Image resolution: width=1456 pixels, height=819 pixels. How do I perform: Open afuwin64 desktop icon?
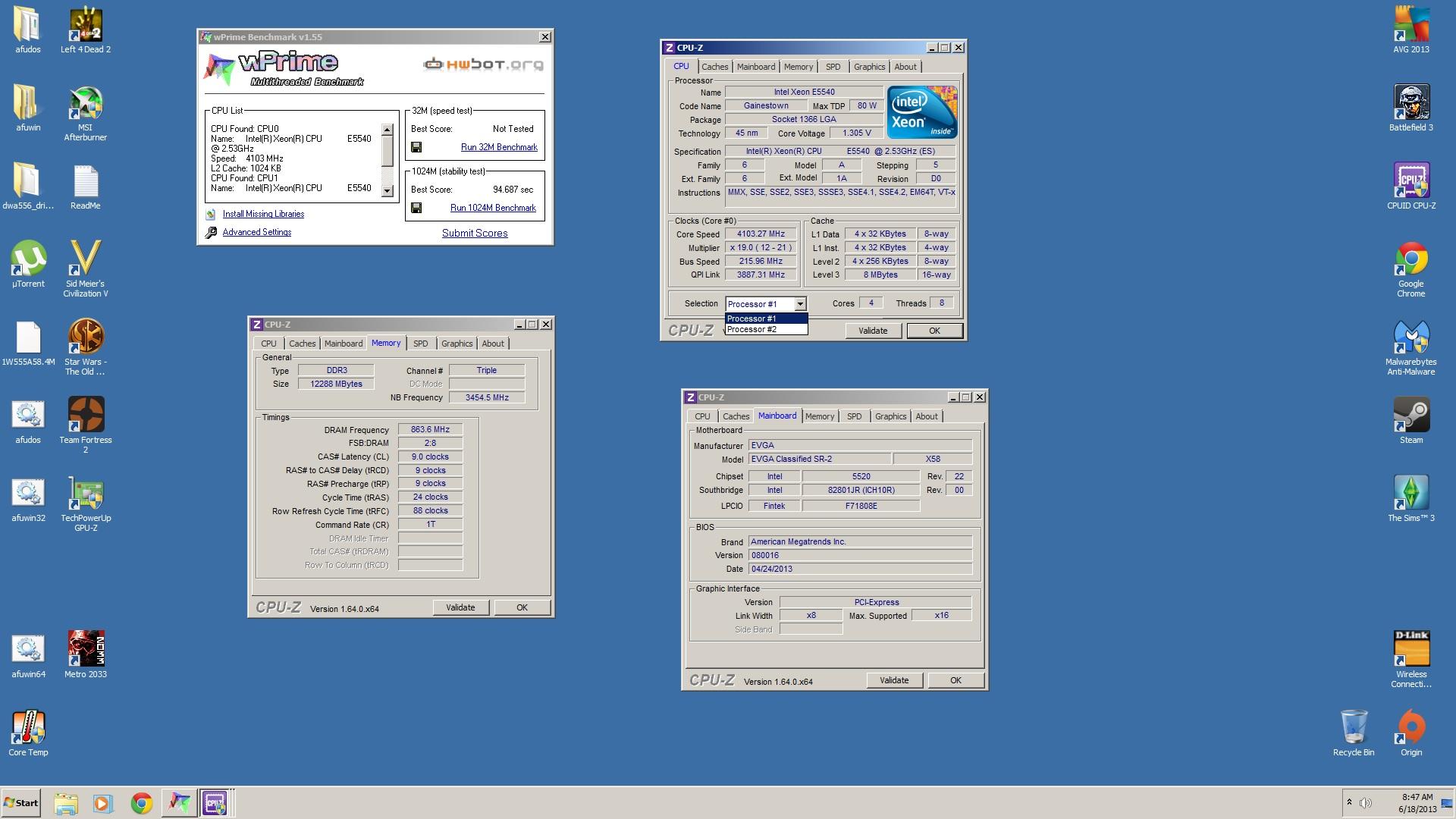click(28, 654)
